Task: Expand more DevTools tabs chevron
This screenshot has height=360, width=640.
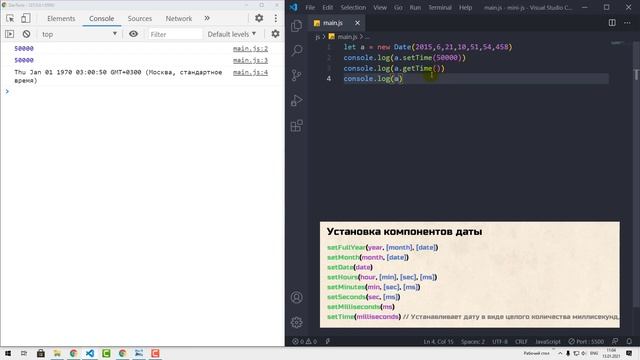Action: click(207, 18)
